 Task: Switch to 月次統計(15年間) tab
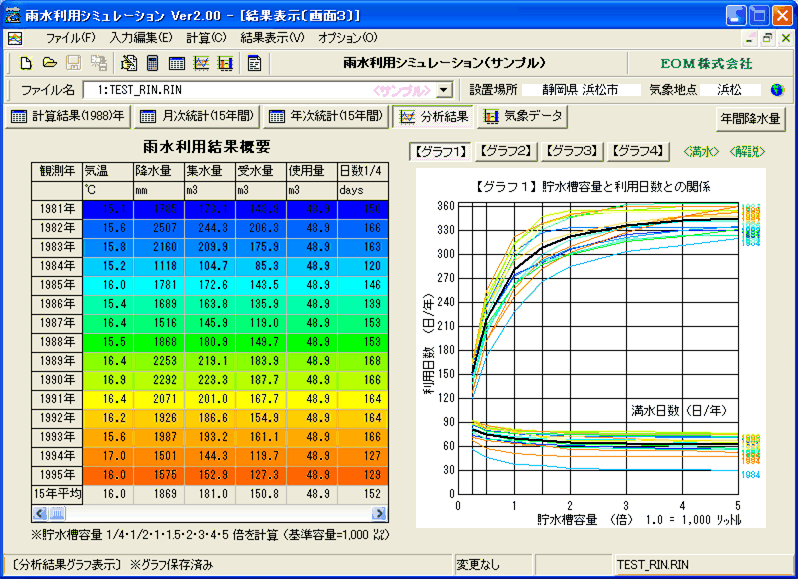click(x=197, y=117)
